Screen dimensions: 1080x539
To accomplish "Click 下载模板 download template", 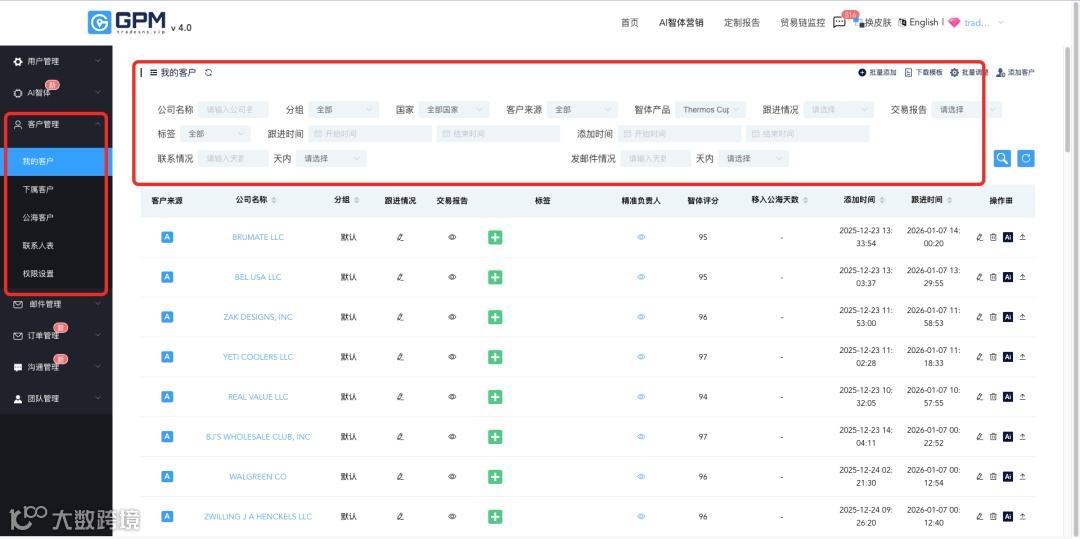I will tap(924, 72).
